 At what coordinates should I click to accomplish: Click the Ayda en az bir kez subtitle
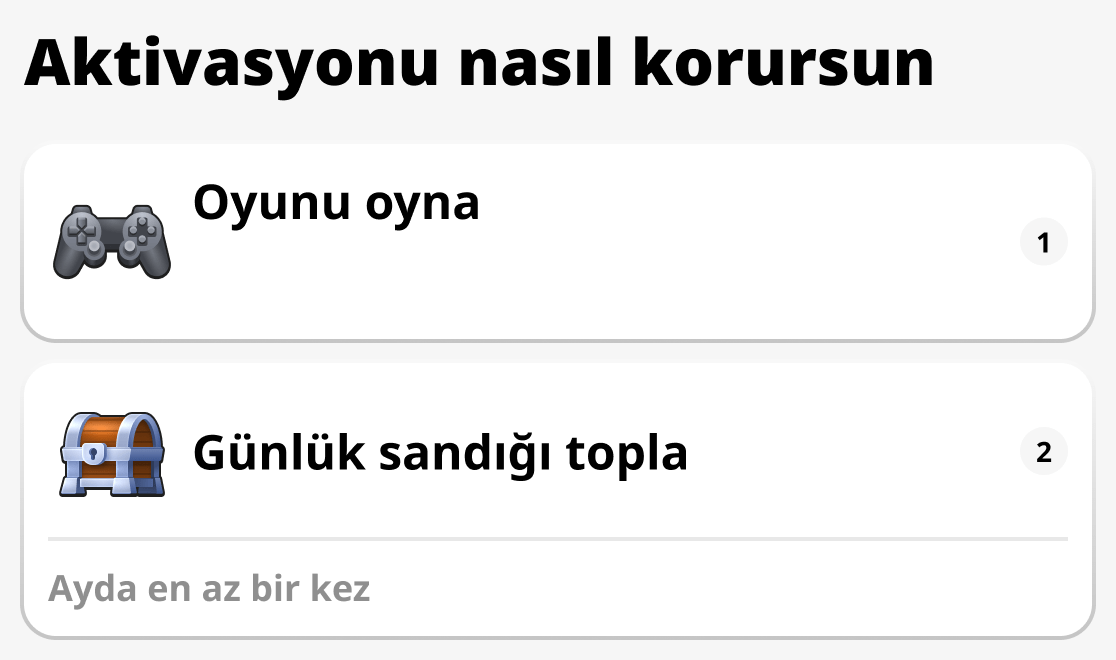tap(209, 588)
